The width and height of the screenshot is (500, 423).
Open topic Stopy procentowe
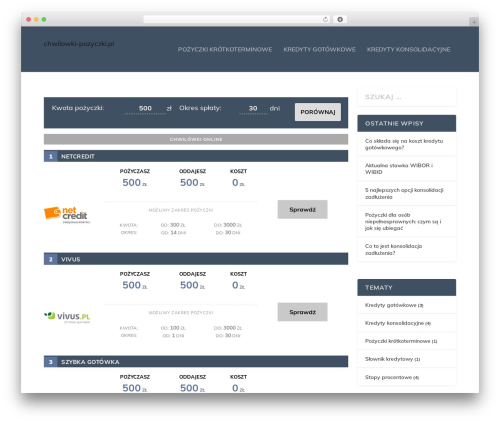[x=388, y=377]
